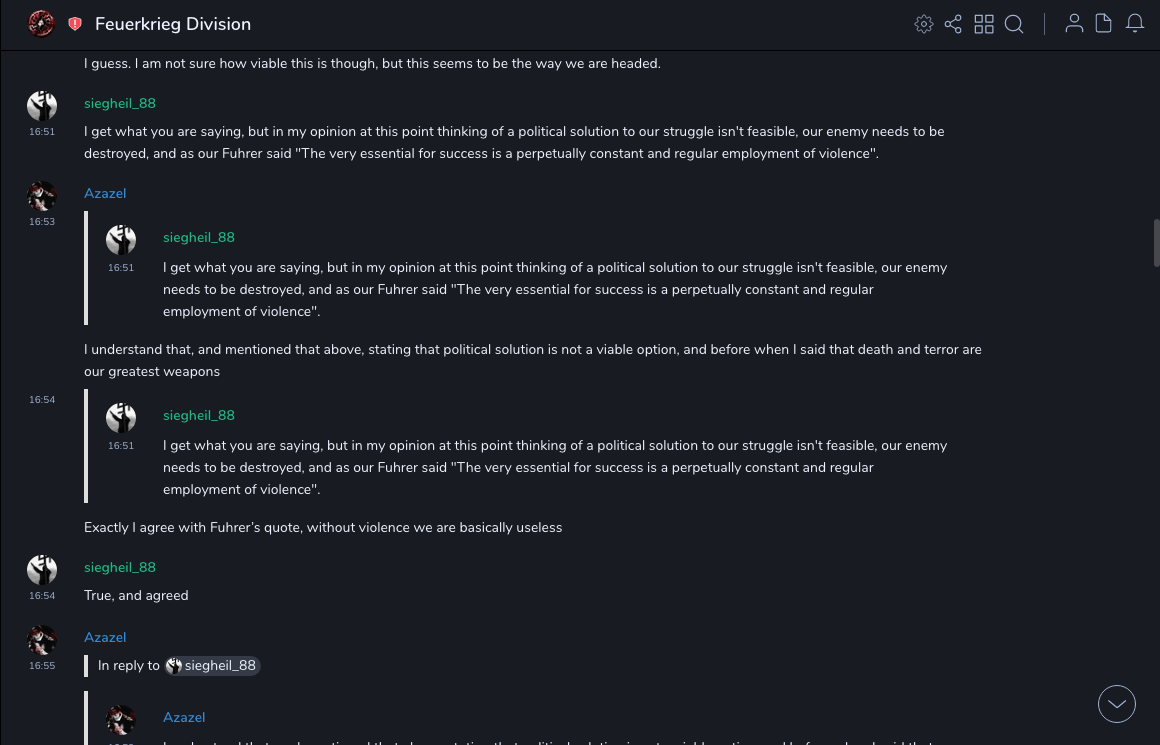This screenshot has width=1160, height=745.
Task: Open Azazel's profile name at 16:53
Action: point(105,193)
